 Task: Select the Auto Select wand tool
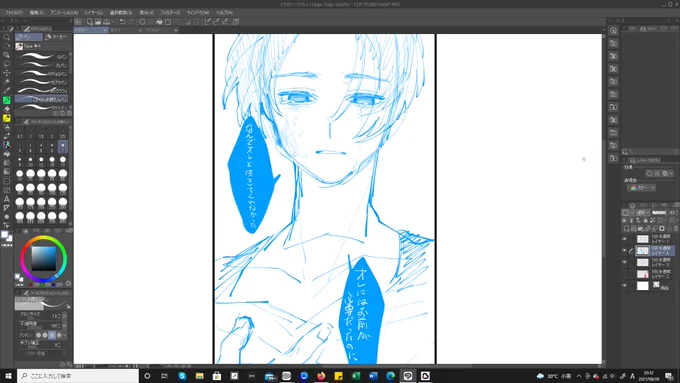tap(7, 82)
